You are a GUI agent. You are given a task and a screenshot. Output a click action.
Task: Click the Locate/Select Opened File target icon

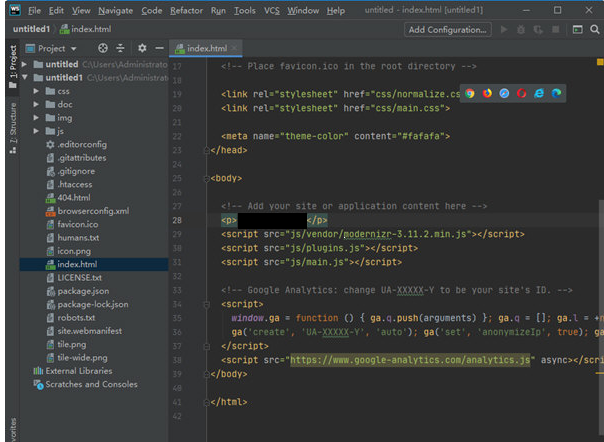coord(103,48)
